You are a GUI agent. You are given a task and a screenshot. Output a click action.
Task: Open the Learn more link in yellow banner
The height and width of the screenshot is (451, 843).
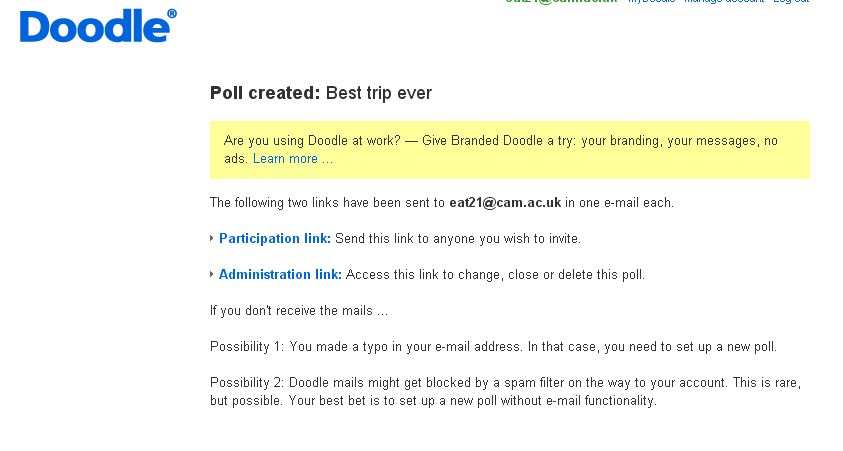click(292, 159)
